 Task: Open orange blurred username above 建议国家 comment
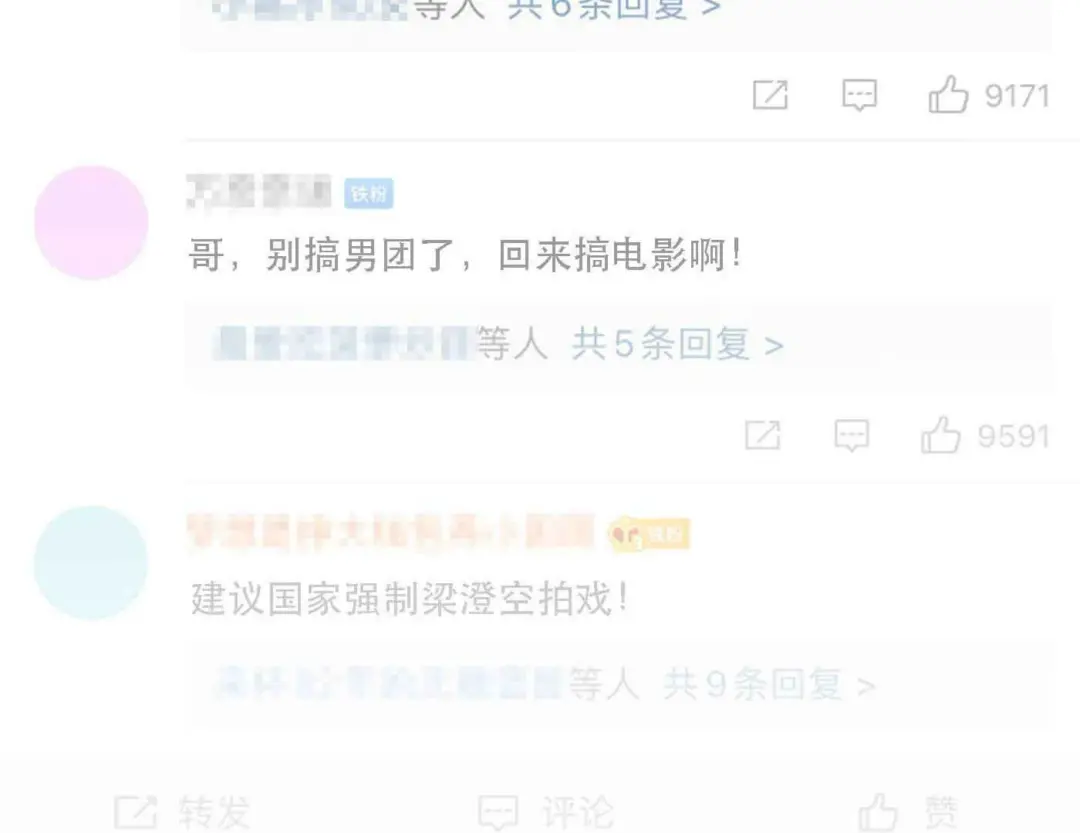tap(391, 531)
